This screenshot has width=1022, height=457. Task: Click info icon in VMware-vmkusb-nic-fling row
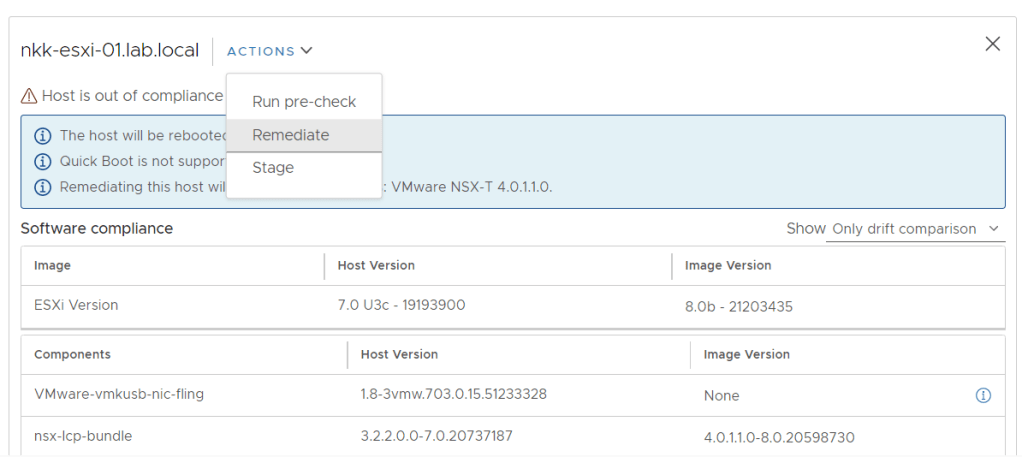pyautogui.click(x=982, y=395)
